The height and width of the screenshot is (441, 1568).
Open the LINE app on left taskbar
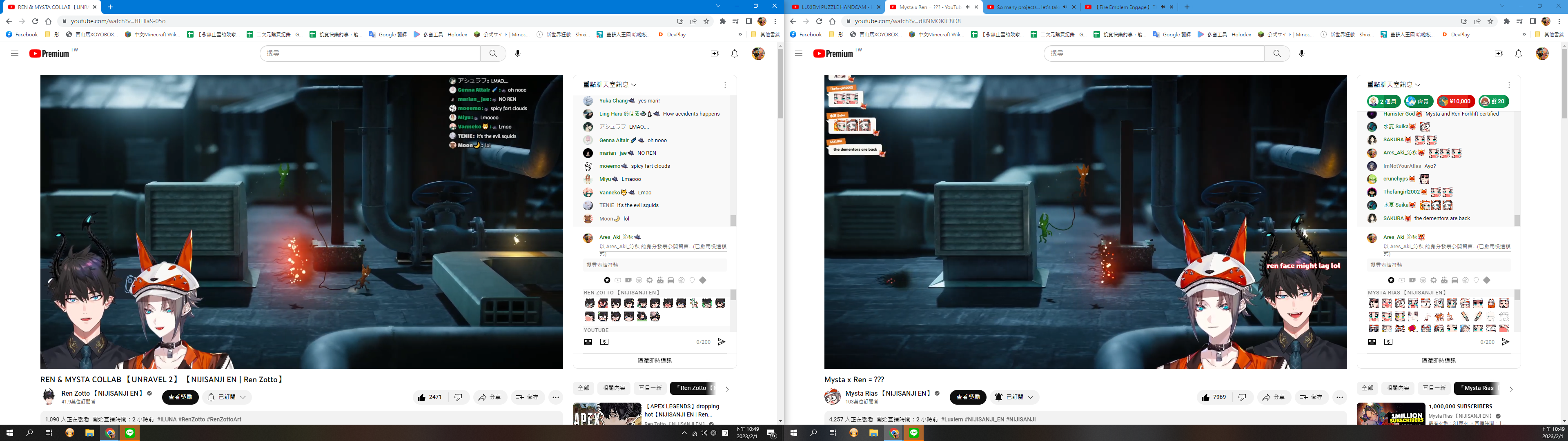click(130, 433)
